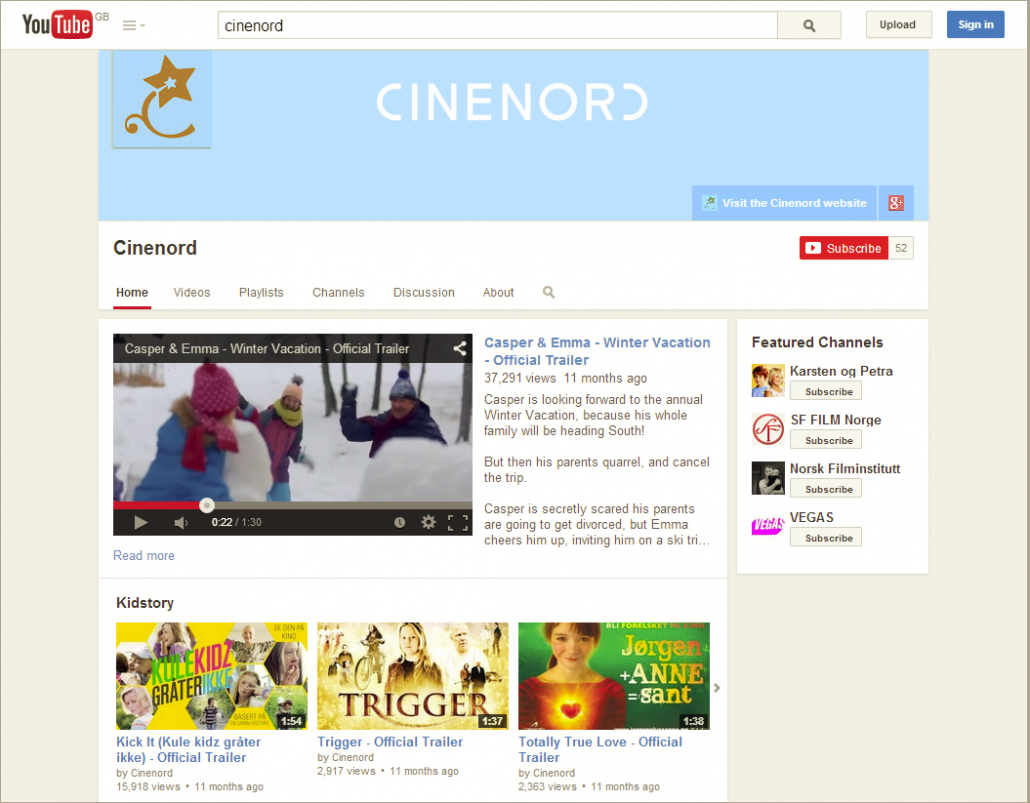Viewport: 1030px width, 803px height.
Task: Open Norsk Filminstitutt channel avatar
Action: tap(768, 478)
